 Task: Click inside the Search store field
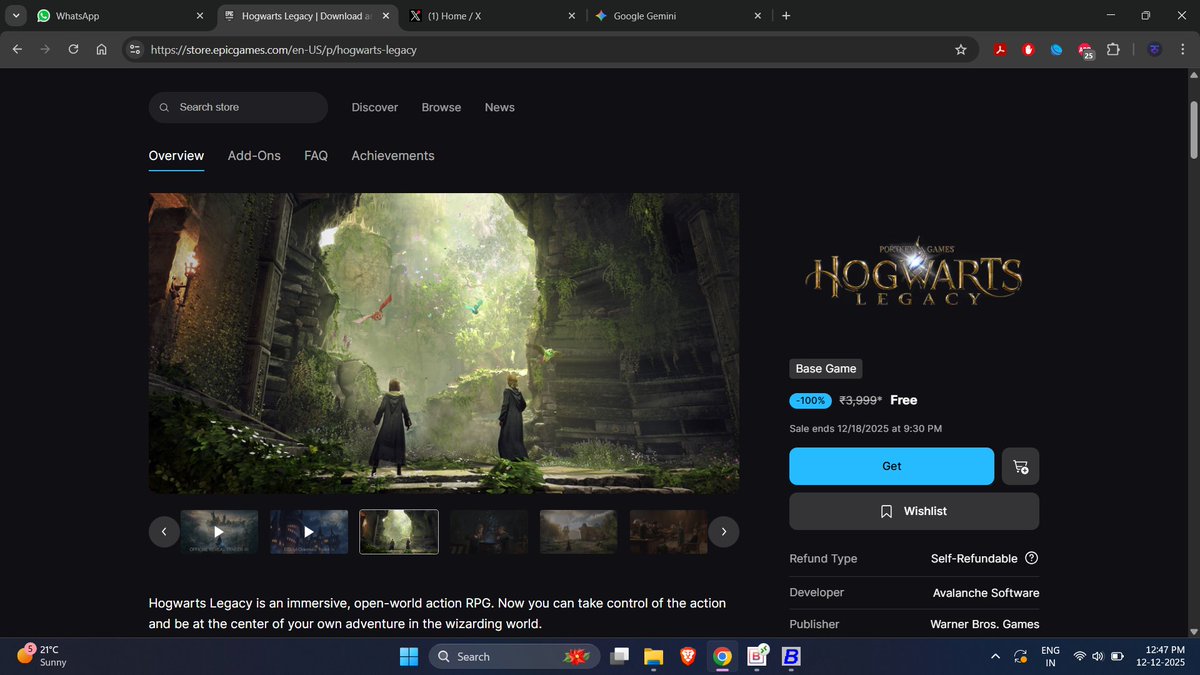coord(238,107)
